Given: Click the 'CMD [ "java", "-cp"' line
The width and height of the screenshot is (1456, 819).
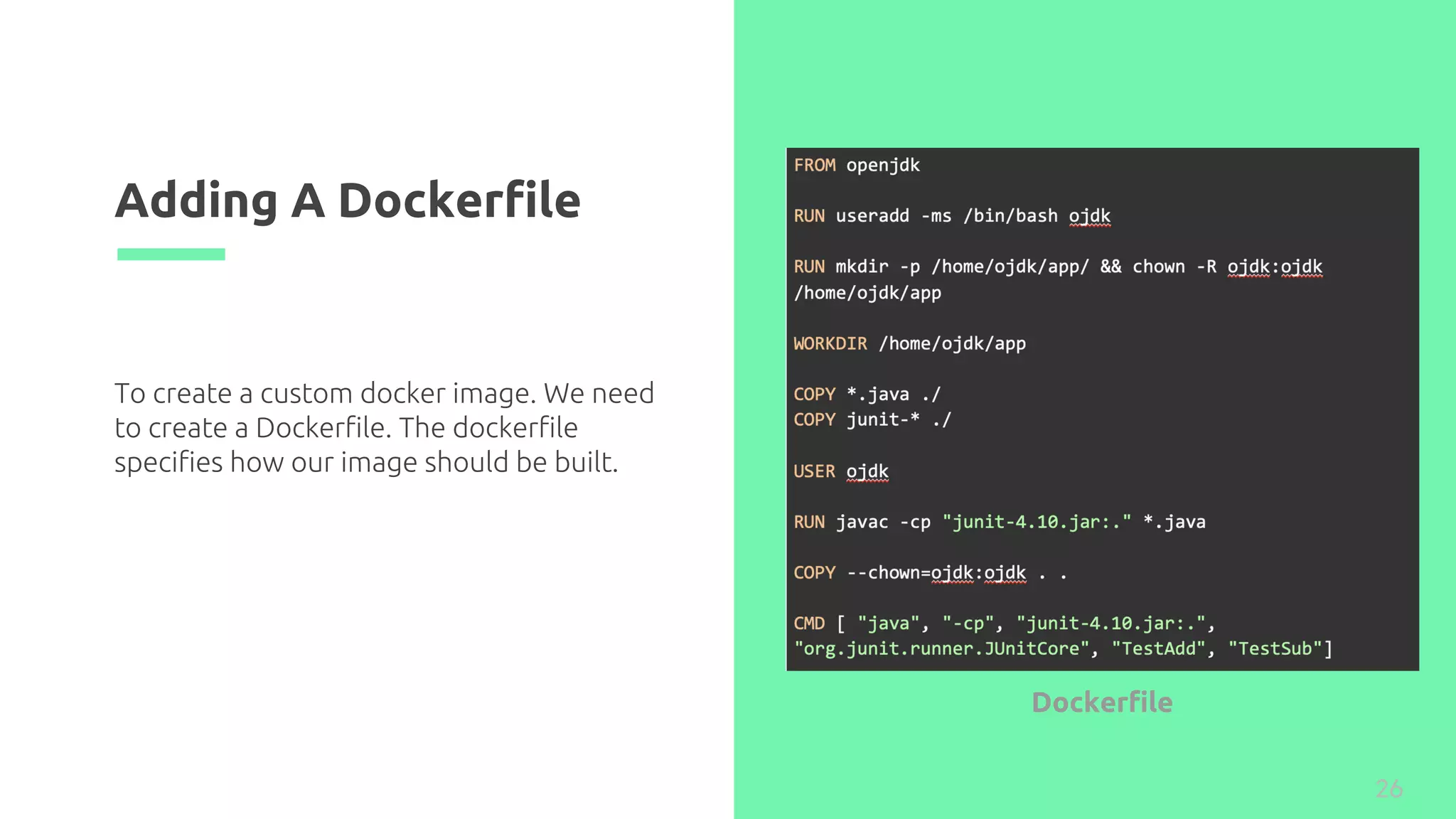Looking at the screenshot, I should point(1005,623).
